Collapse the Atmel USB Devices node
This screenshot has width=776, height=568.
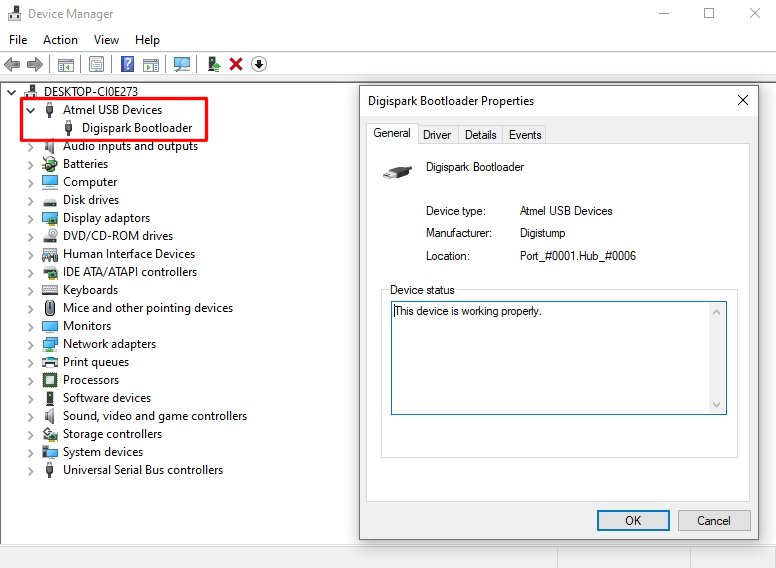[x=31, y=110]
